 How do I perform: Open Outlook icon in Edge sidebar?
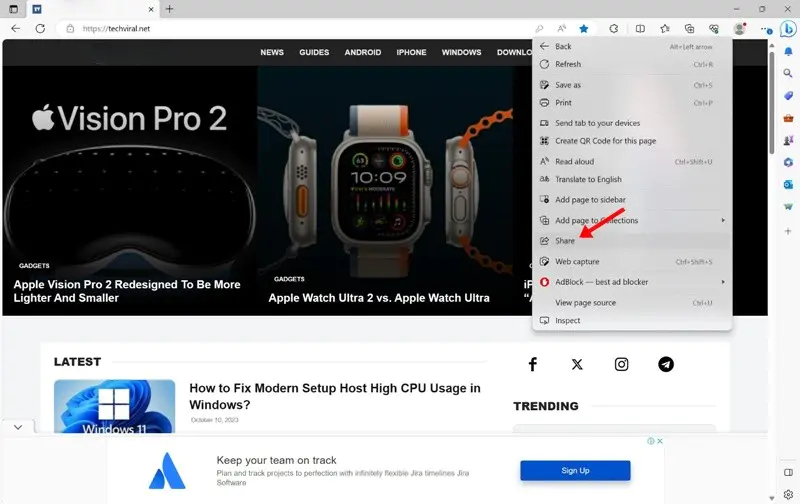click(x=788, y=184)
